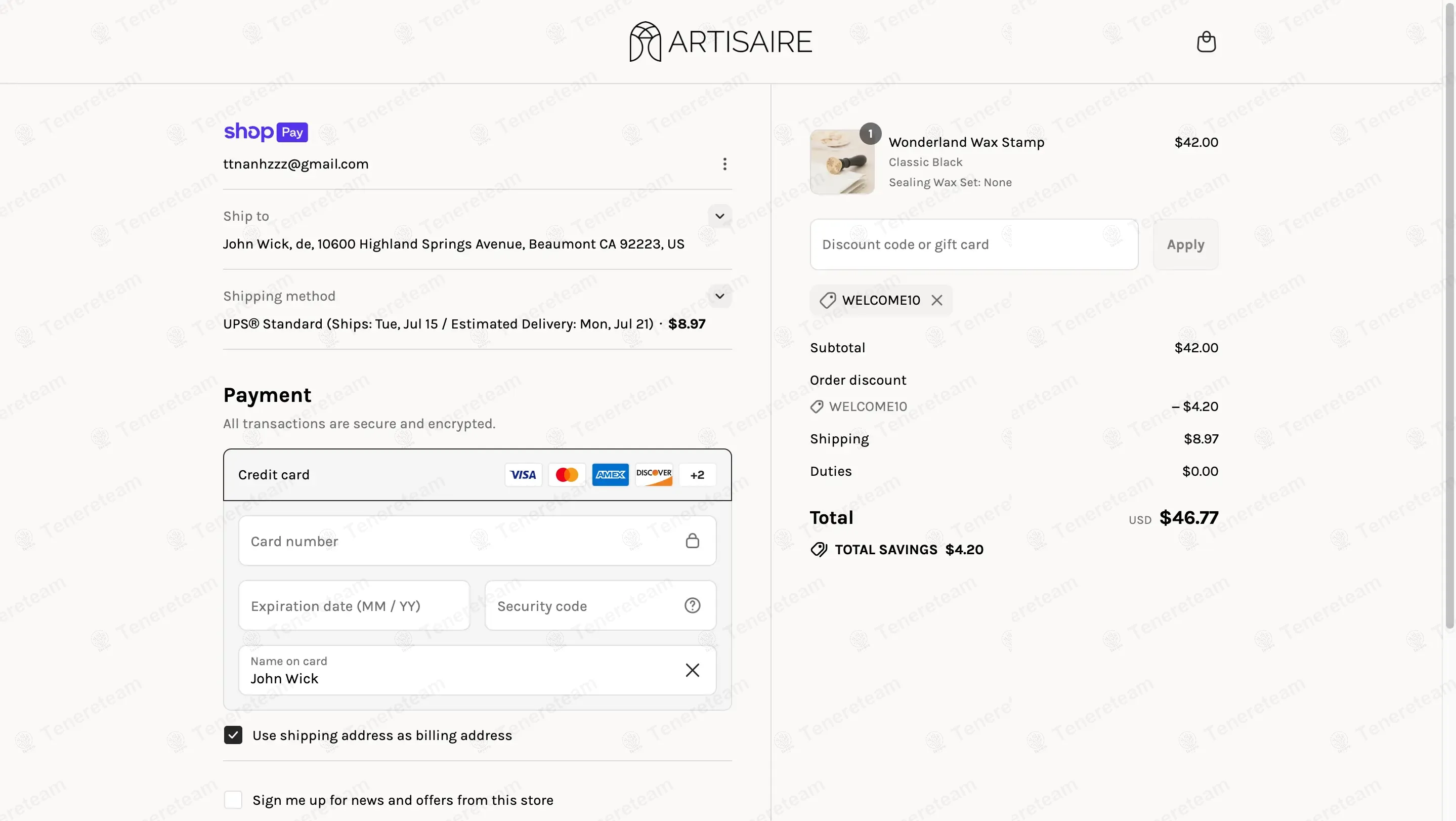
Task: Remove the WELCOME10 discount code
Action: pyautogui.click(x=936, y=300)
